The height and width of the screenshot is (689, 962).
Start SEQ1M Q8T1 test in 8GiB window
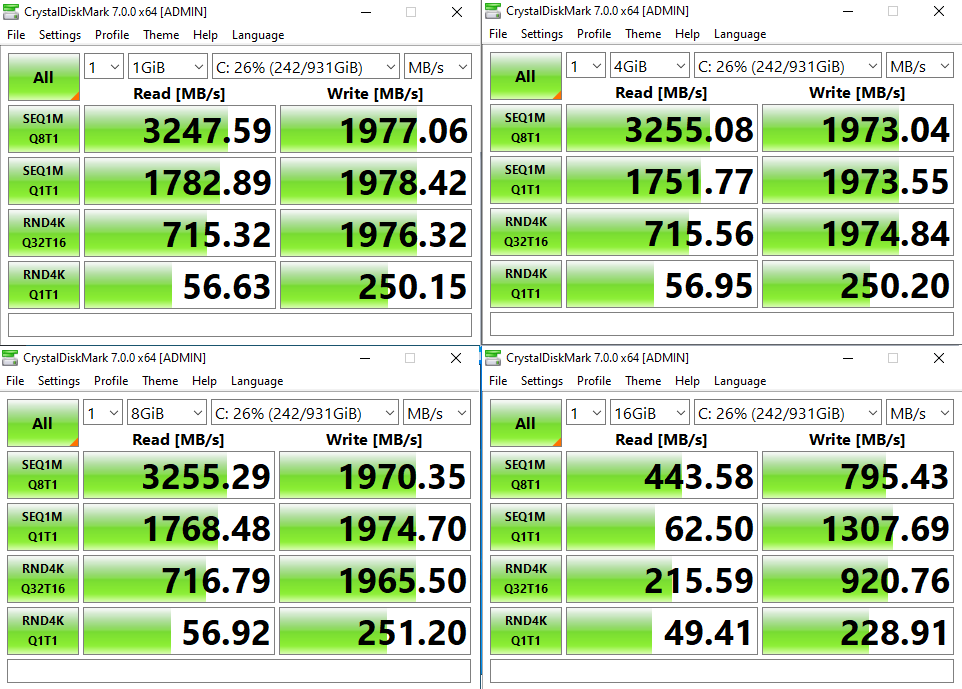tap(42, 475)
